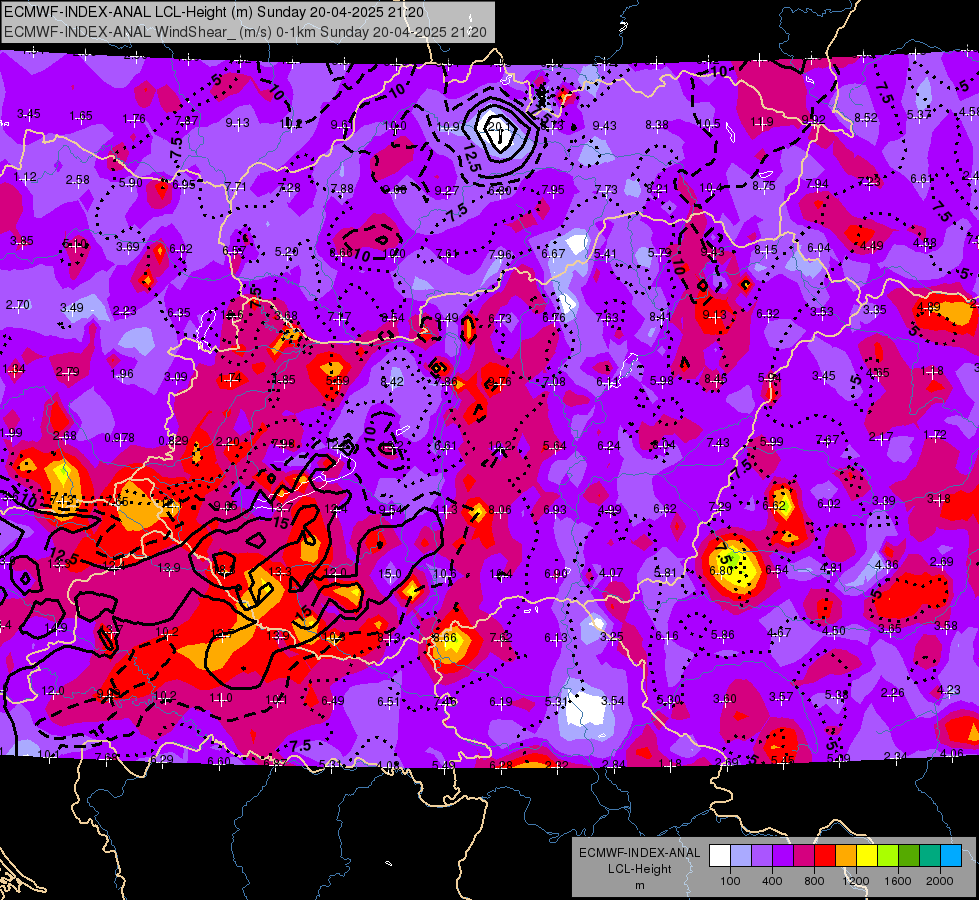Click the grid value "2.70"
Viewport: 979px width, 900px height.
pyautogui.click(x=17, y=305)
